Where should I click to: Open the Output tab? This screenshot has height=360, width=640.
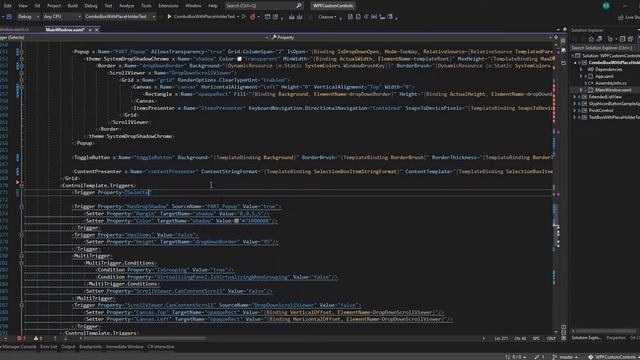(68, 347)
